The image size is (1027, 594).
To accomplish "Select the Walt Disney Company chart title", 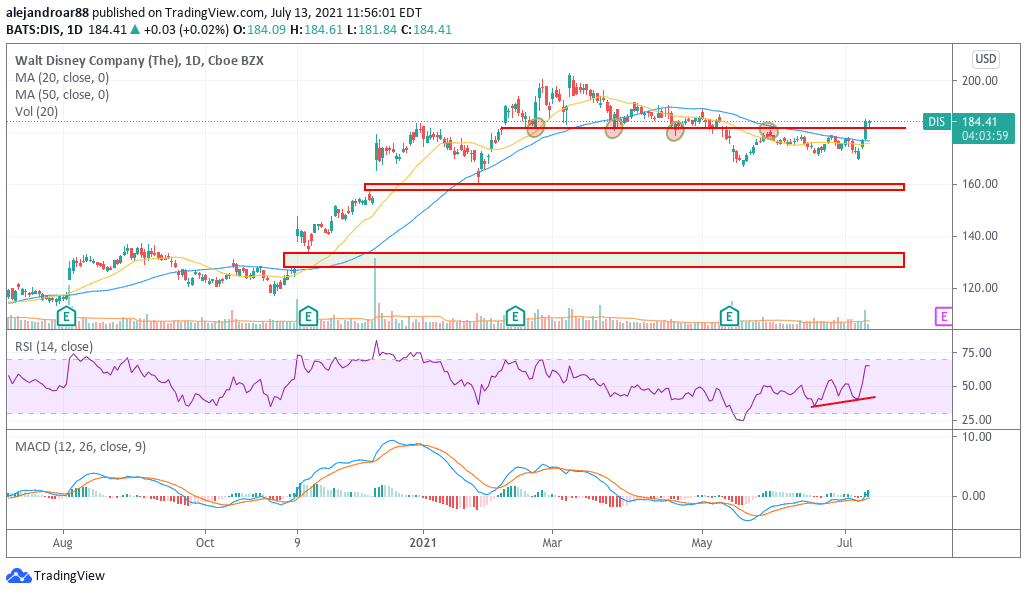I will [x=139, y=61].
